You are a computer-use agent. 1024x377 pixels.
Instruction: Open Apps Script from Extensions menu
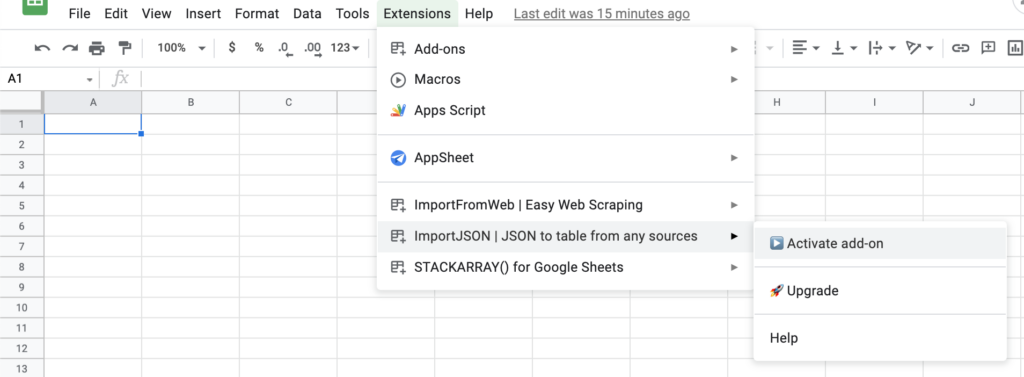coord(566,110)
